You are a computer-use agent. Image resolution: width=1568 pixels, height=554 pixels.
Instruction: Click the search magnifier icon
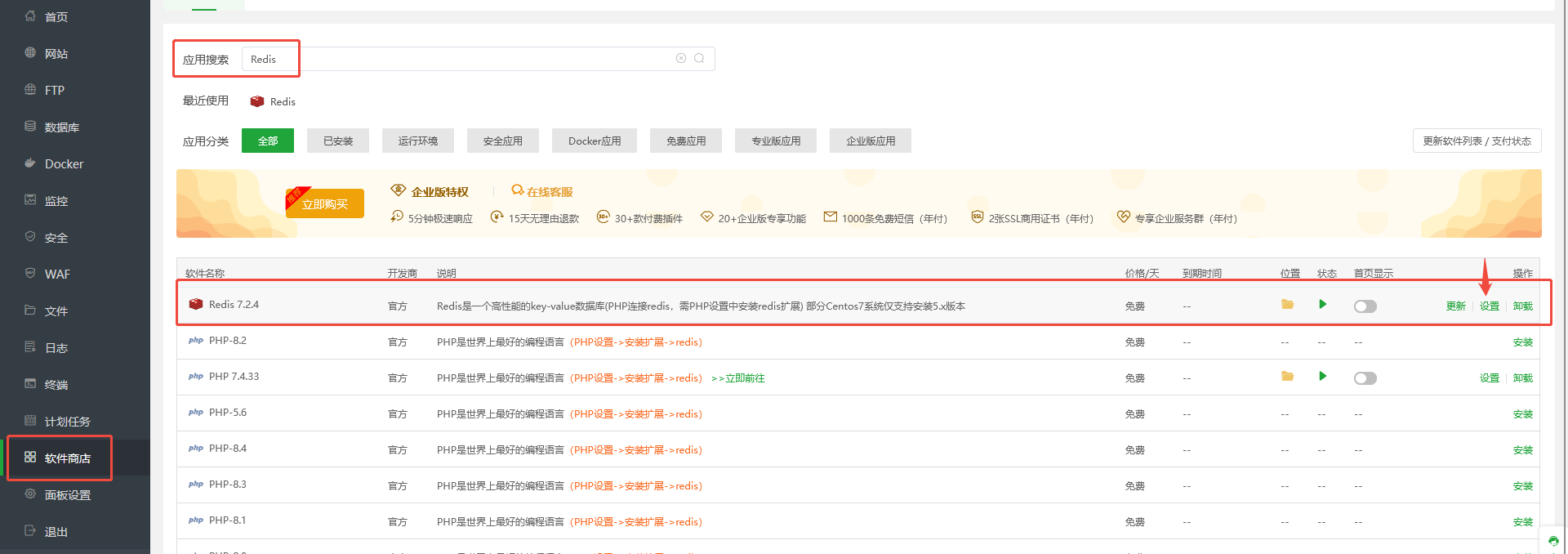(699, 58)
